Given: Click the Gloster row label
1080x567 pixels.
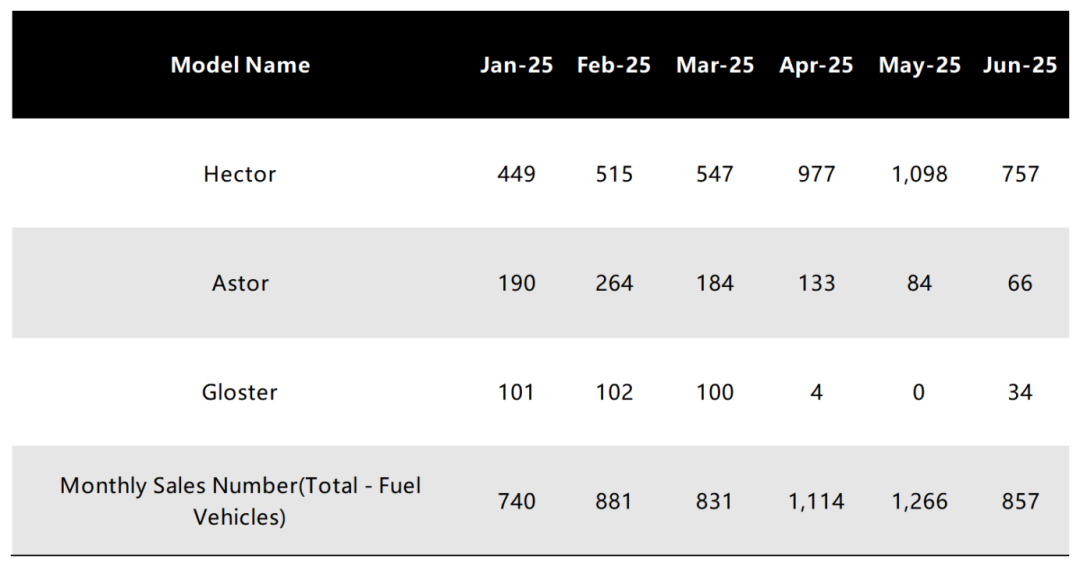Looking at the screenshot, I should (240, 392).
